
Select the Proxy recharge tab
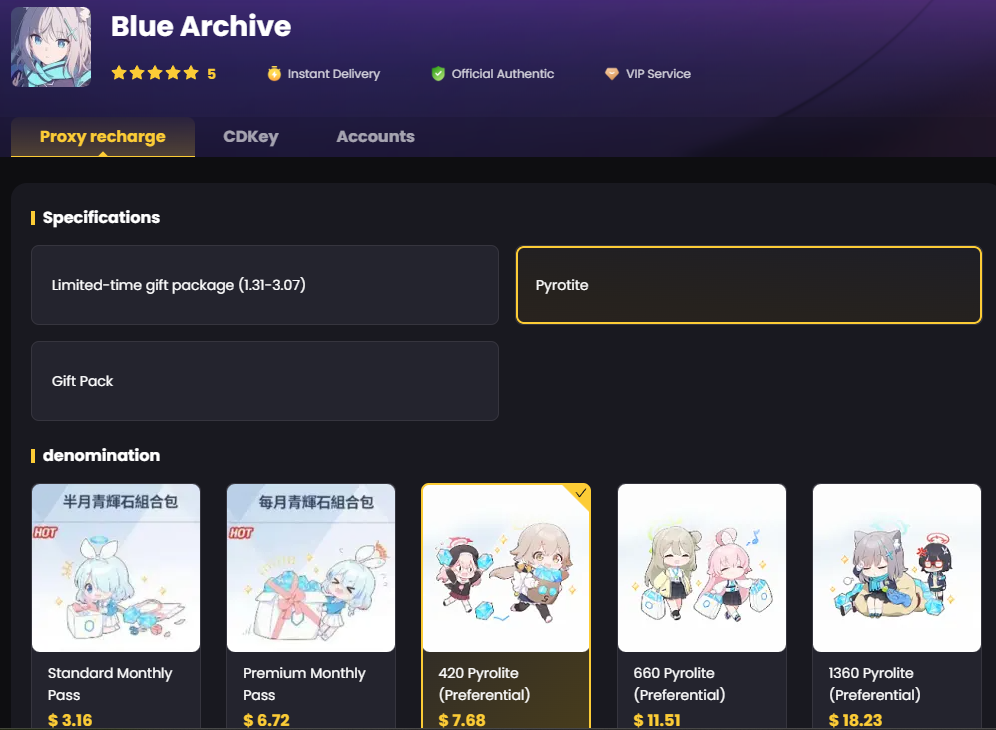[102, 137]
